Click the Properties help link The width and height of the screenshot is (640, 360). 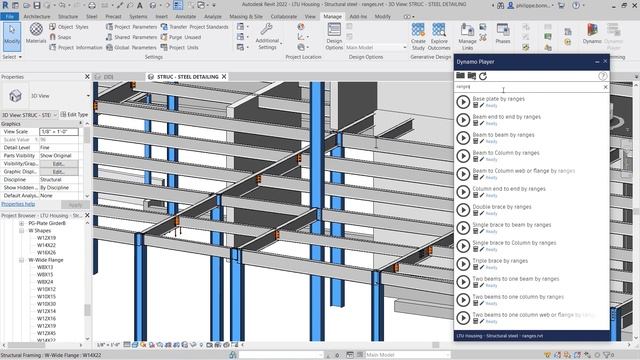18,204
